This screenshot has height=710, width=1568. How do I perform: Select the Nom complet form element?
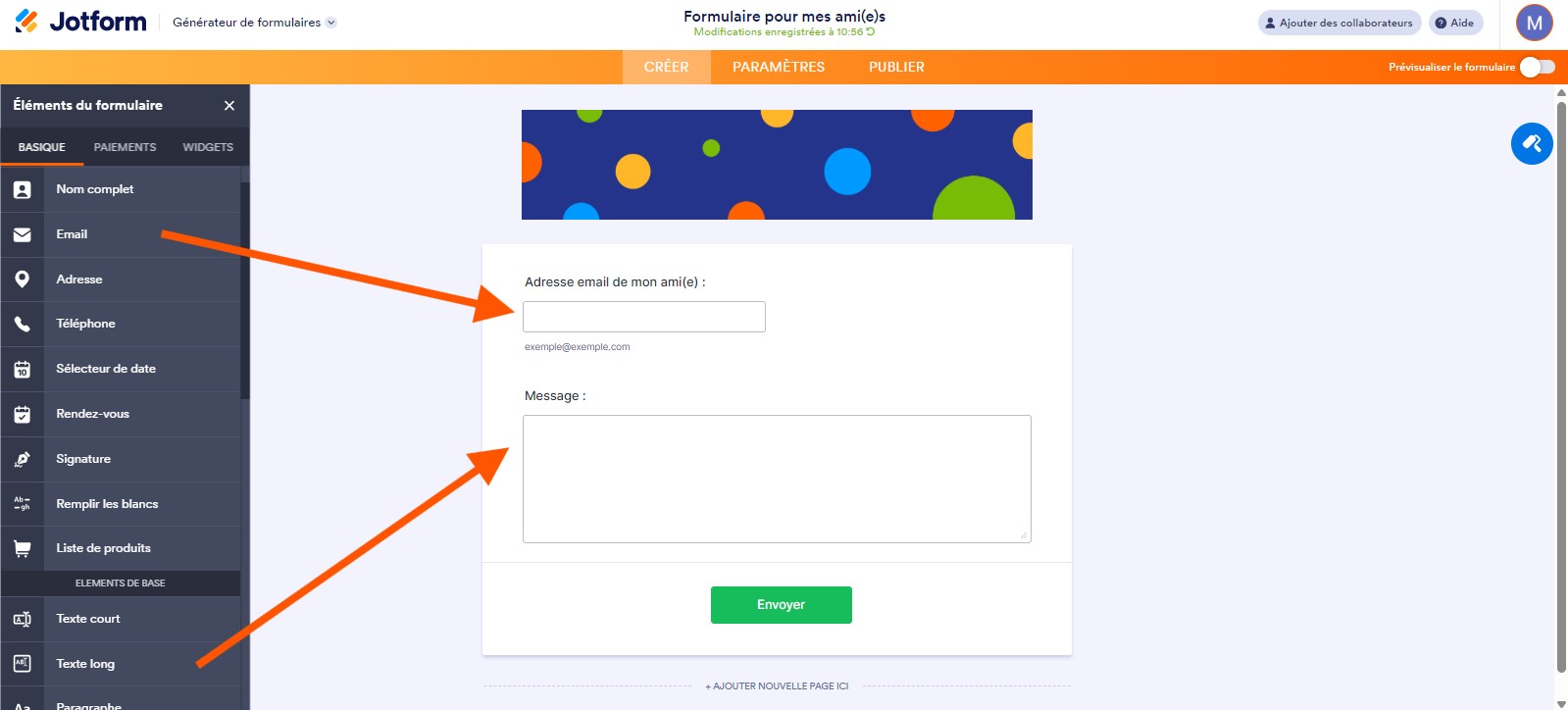pyautogui.click(x=94, y=189)
